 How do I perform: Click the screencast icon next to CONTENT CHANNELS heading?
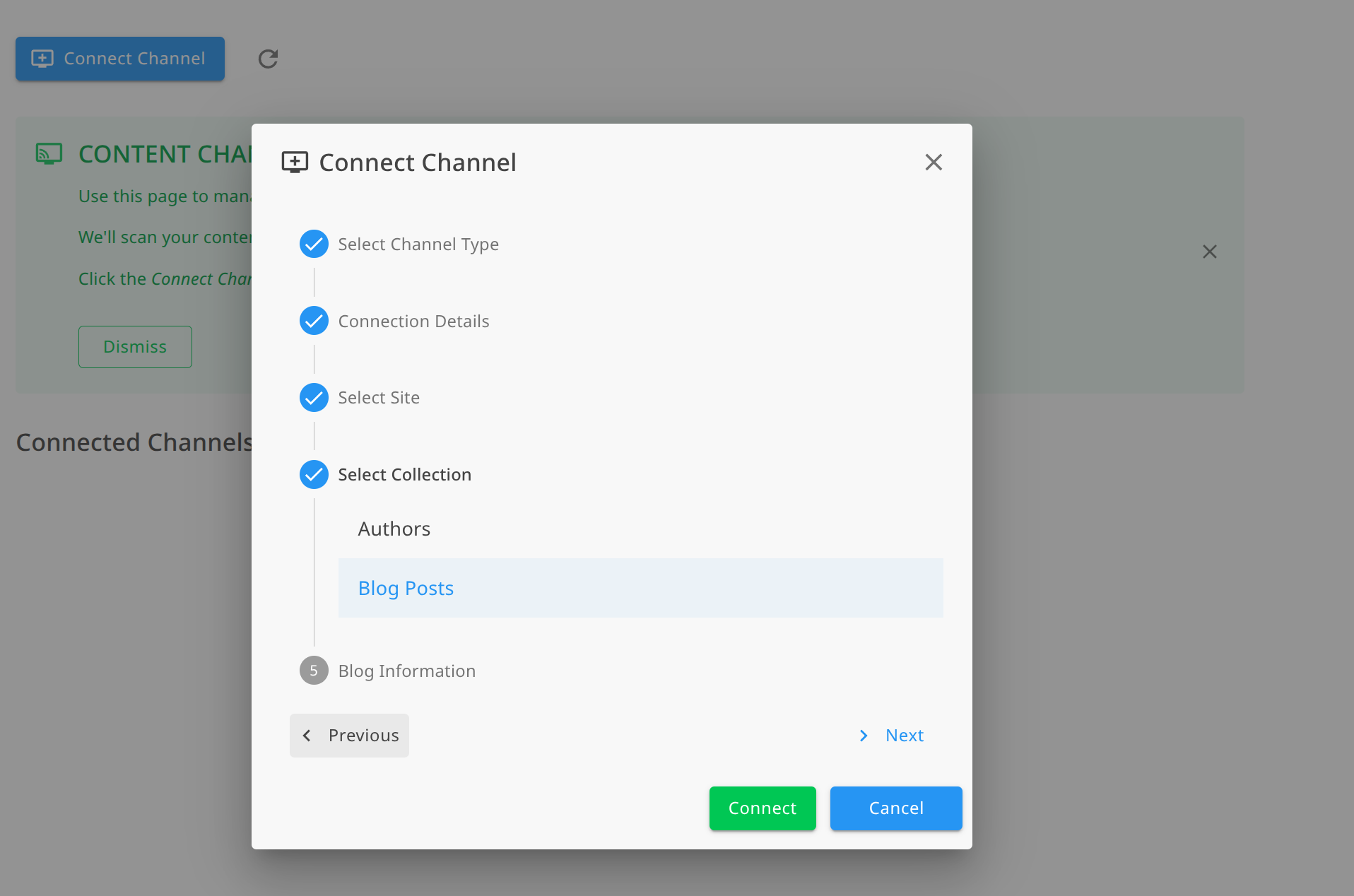48,153
